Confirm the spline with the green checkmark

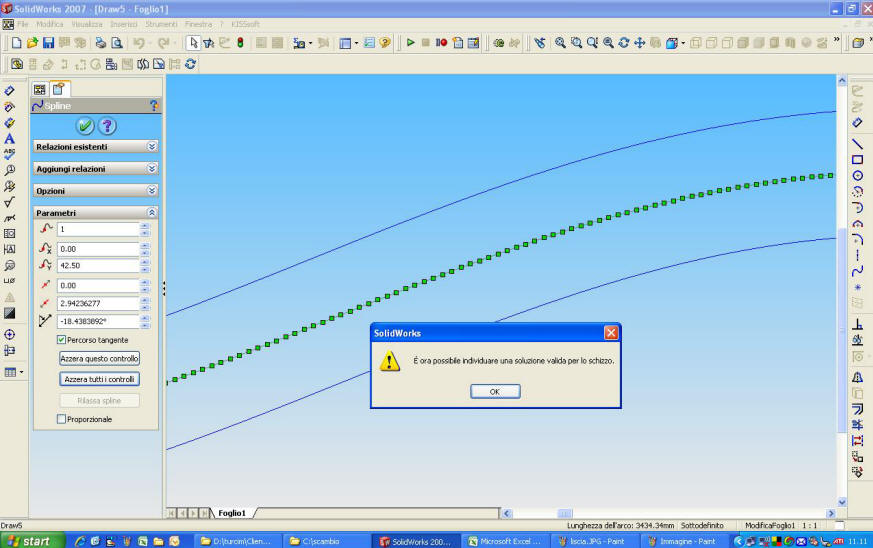tap(85, 126)
